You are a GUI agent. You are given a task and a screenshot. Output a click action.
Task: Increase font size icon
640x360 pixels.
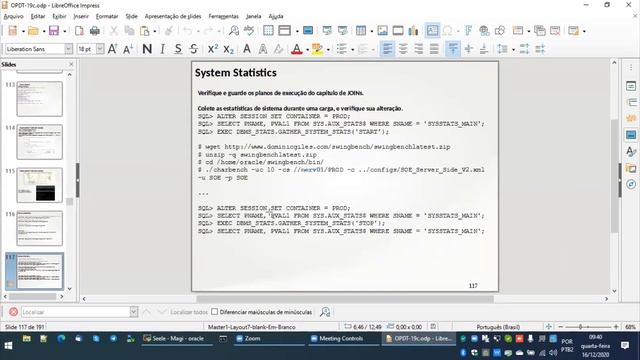click(113, 49)
